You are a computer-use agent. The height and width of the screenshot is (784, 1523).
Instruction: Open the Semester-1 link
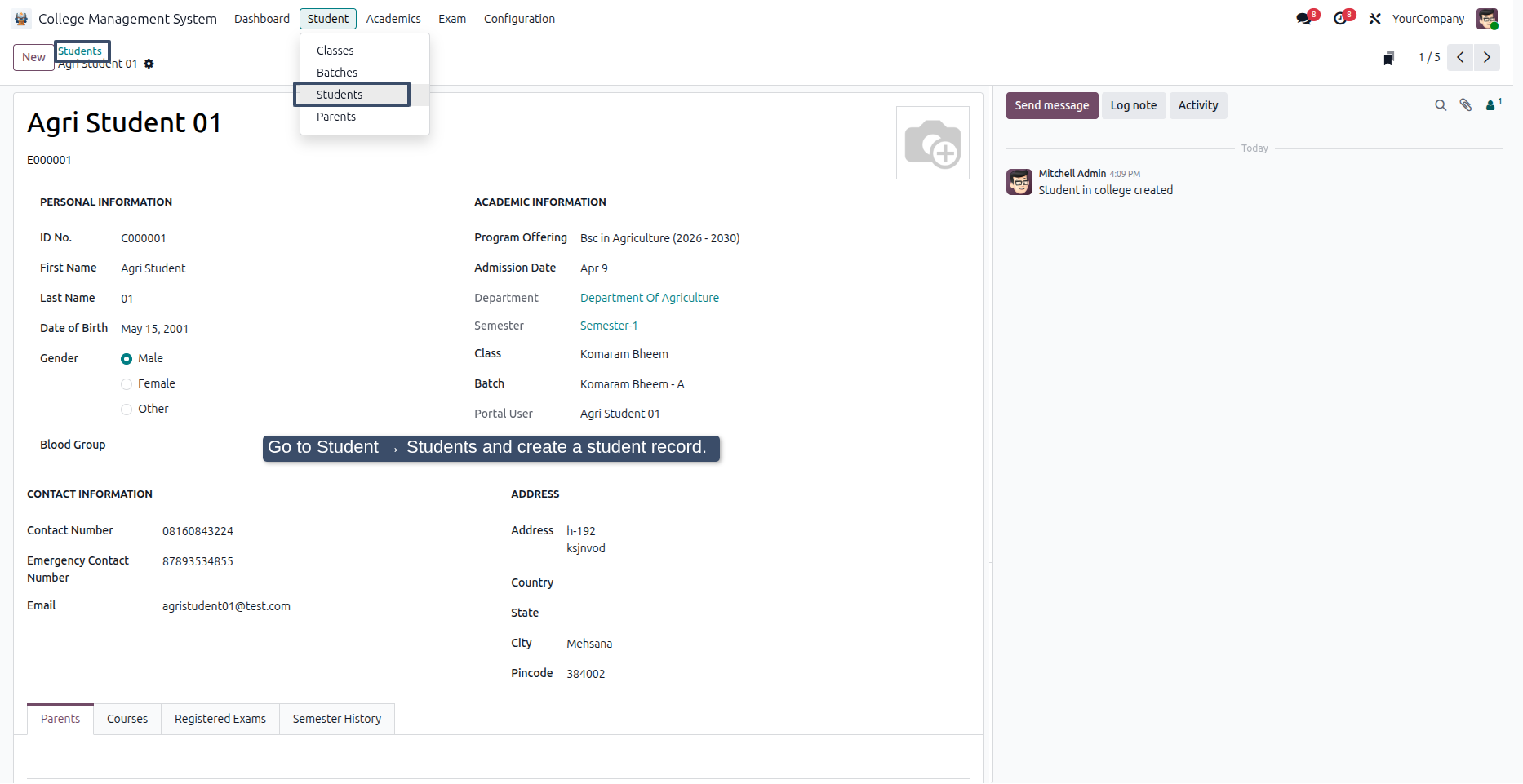pyautogui.click(x=609, y=326)
